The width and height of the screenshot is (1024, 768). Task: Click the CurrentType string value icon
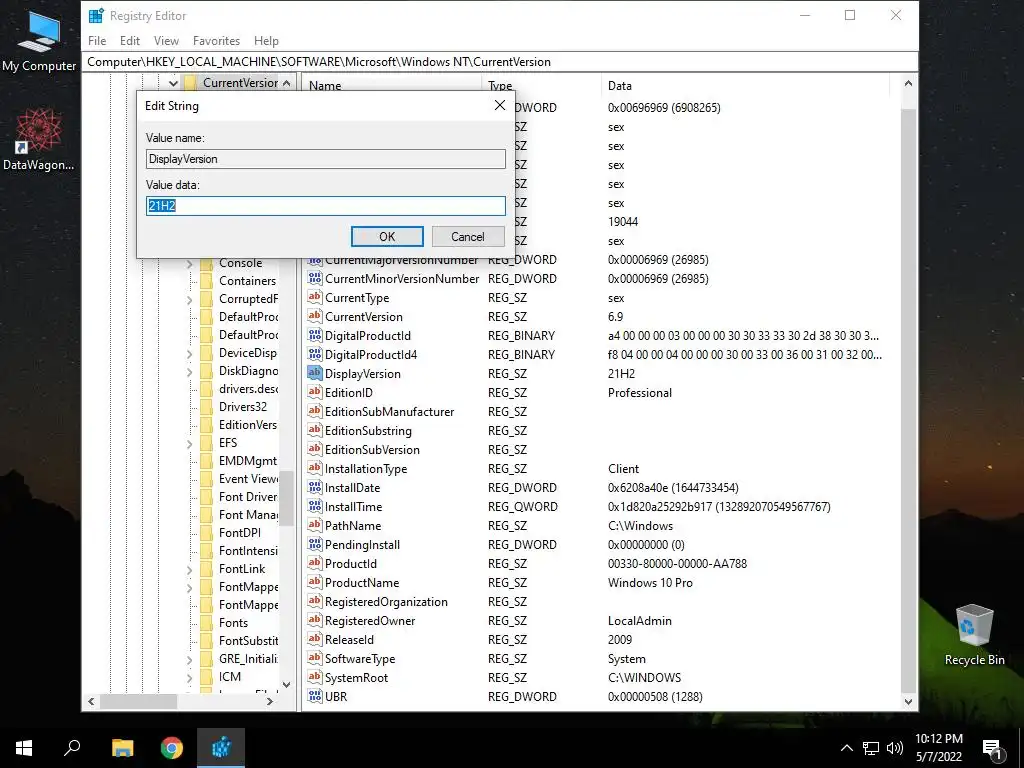coord(315,297)
